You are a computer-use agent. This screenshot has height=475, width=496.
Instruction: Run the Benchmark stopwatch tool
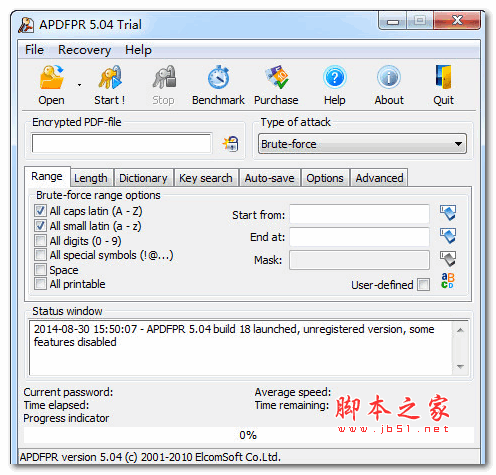218,77
